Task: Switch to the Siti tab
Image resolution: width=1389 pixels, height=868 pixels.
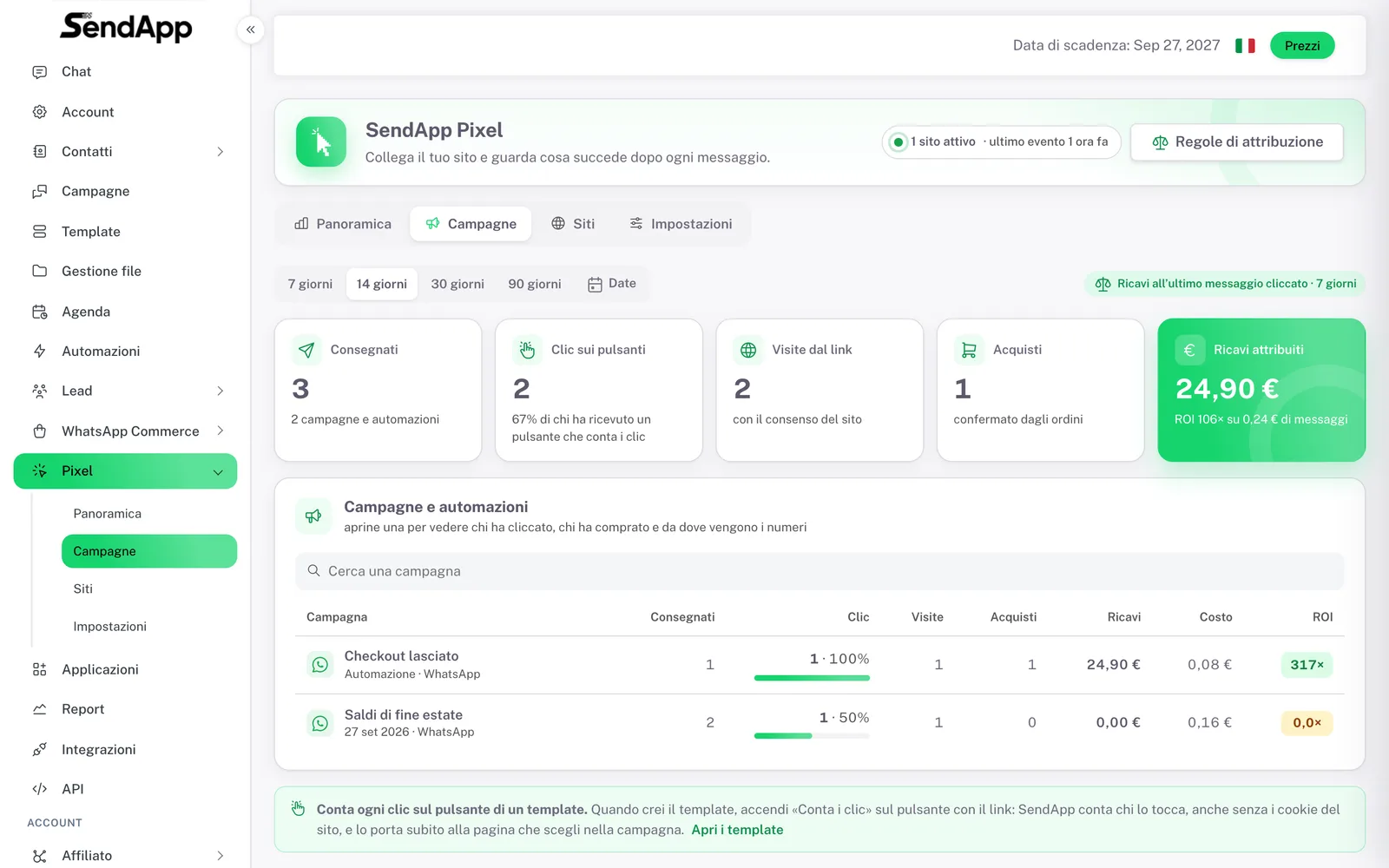Action: (573, 224)
